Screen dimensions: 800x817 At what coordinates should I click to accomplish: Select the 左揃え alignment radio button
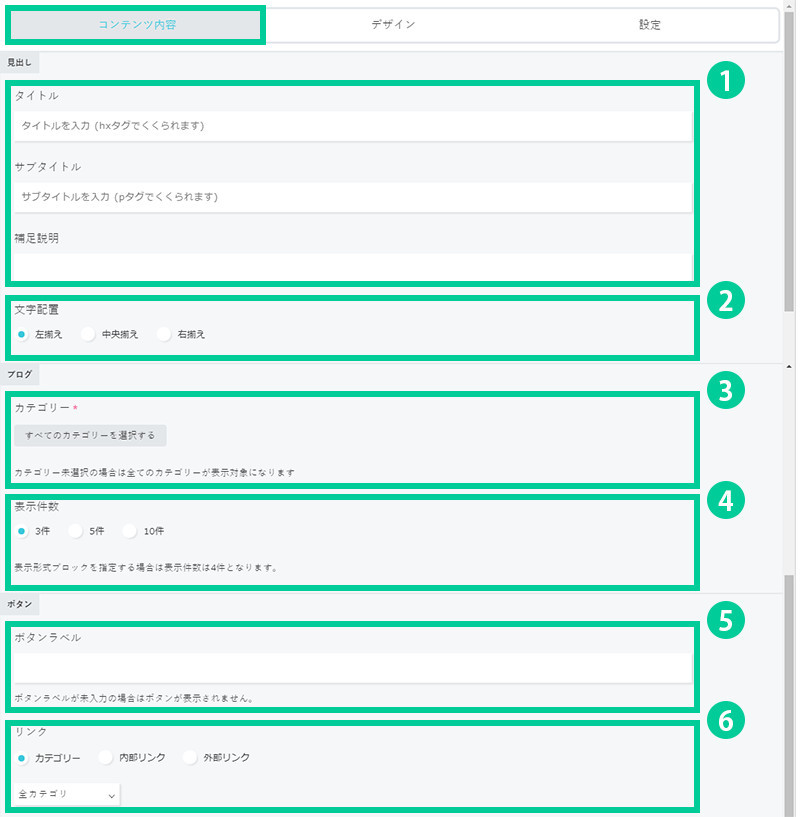(23, 334)
